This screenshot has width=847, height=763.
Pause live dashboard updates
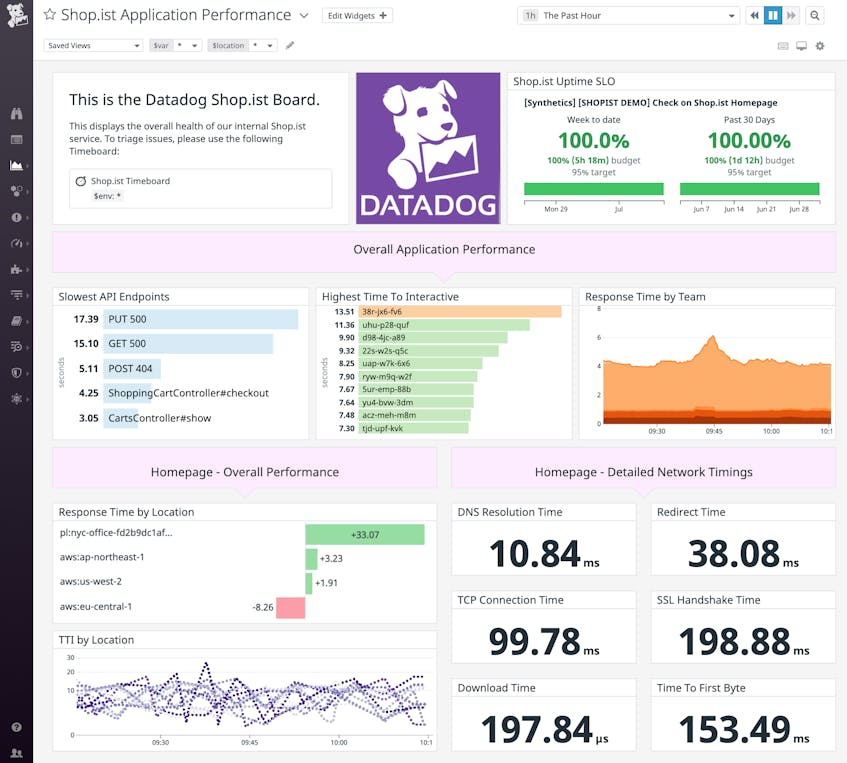773,16
